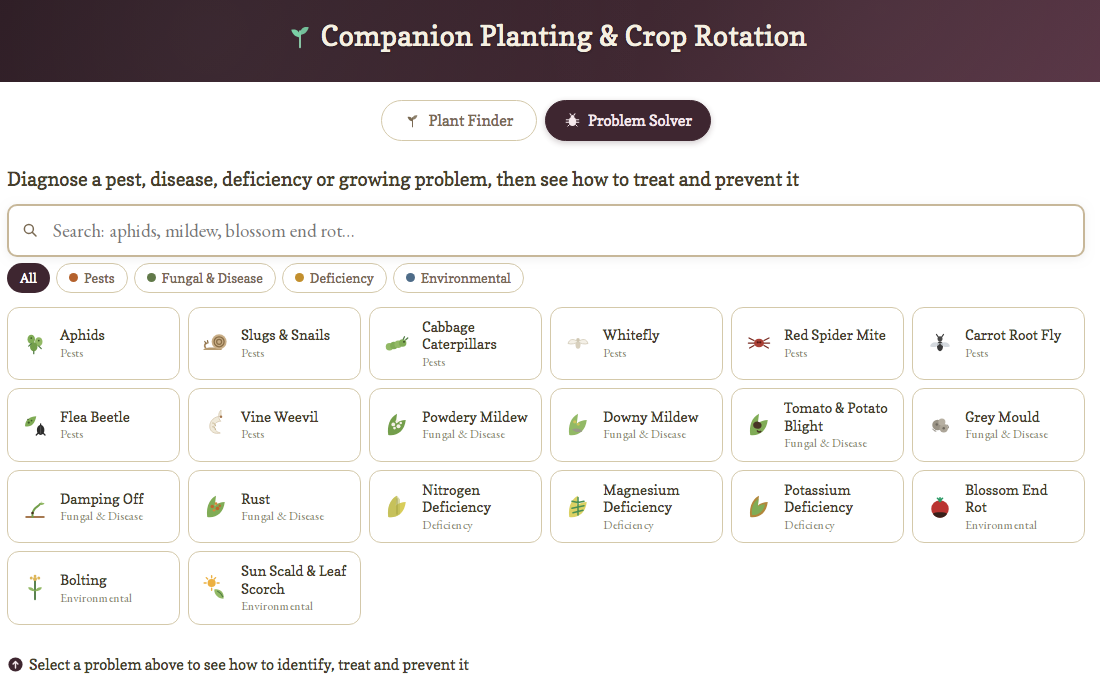The height and width of the screenshot is (696, 1100).
Task: Click the Bolting flower stalk icon
Action: [x=34, y=587]
